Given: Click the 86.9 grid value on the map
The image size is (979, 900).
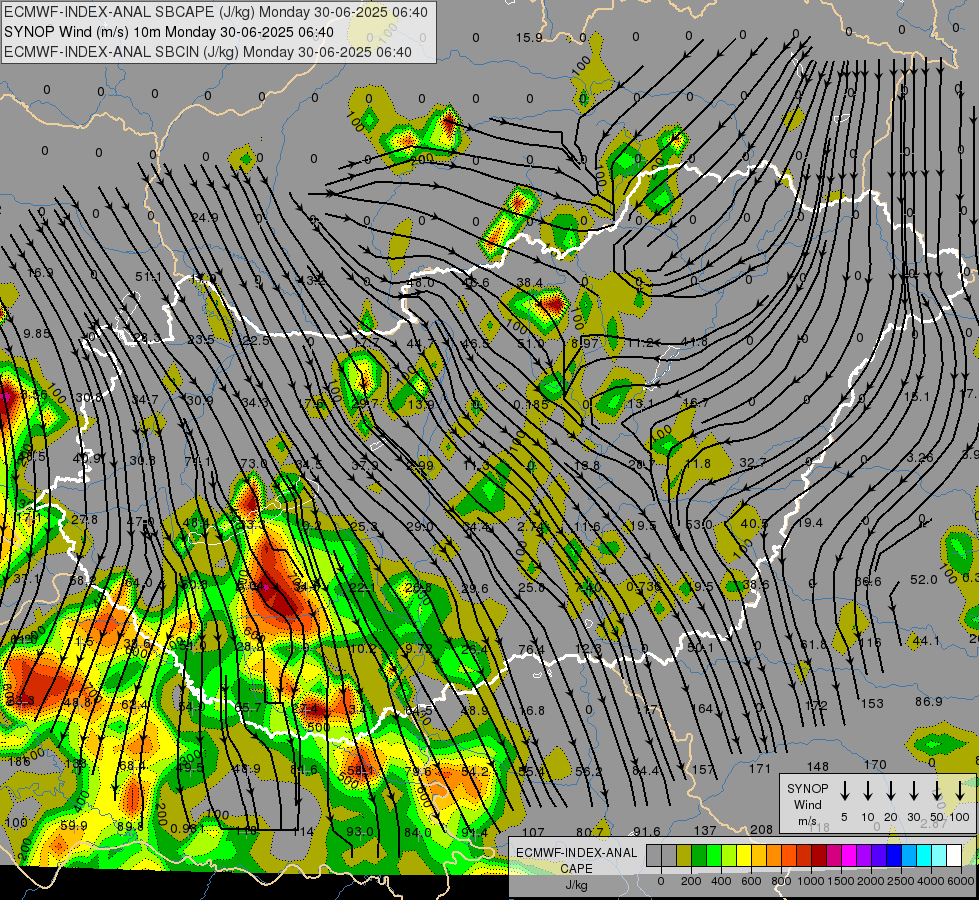Looking at the screenshot, I should pos(928,701).
